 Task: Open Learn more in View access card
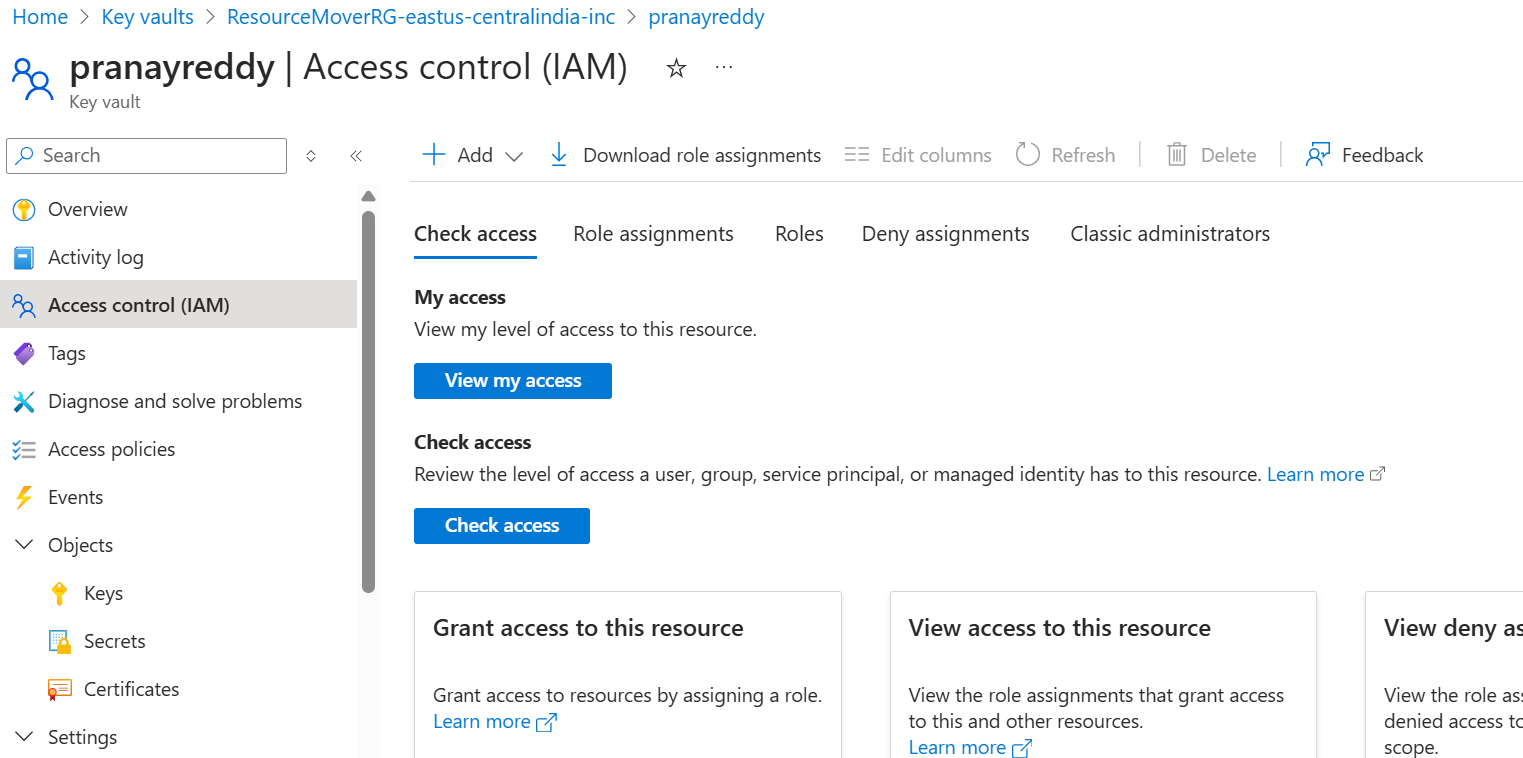coord(957,748)
